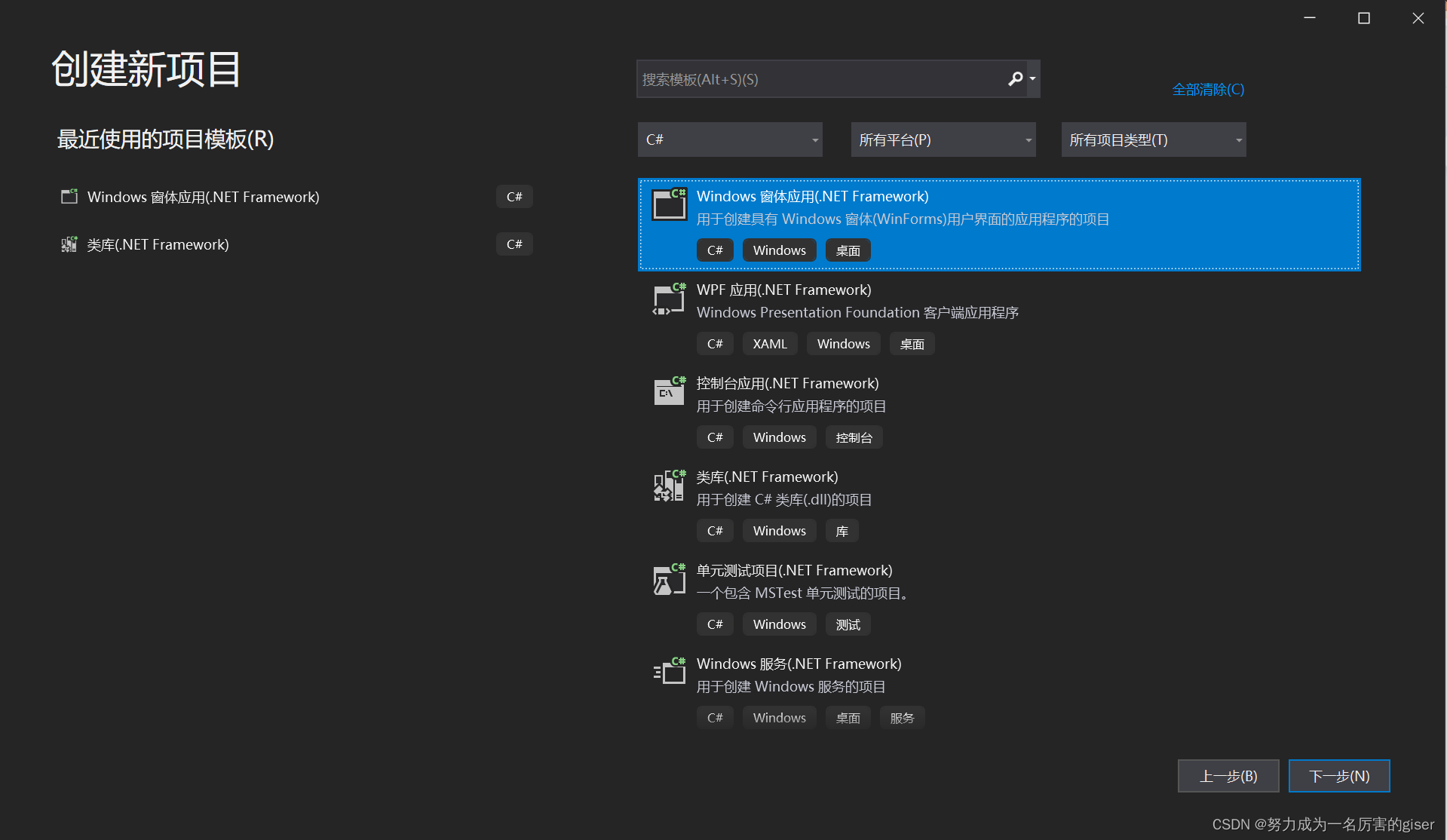Image resolution: width=1447 pixels, height=840 pixels.
Task: Click the search magnifier icon
Action: coord(1015,79)
